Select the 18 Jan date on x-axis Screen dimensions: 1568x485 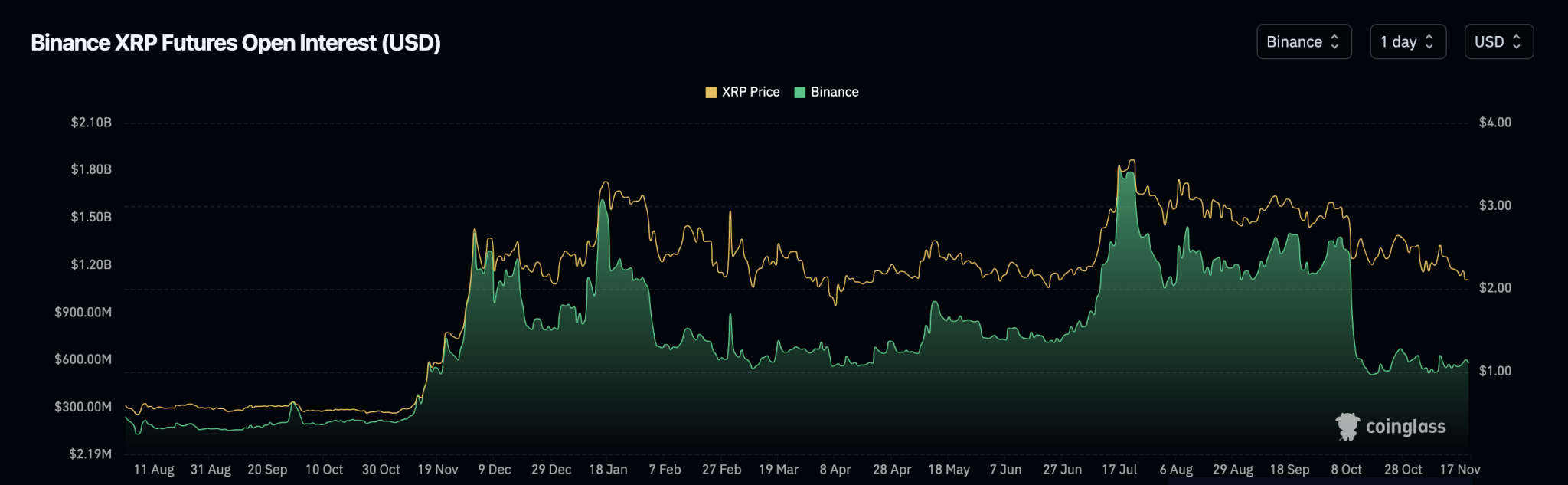point(608,469)
